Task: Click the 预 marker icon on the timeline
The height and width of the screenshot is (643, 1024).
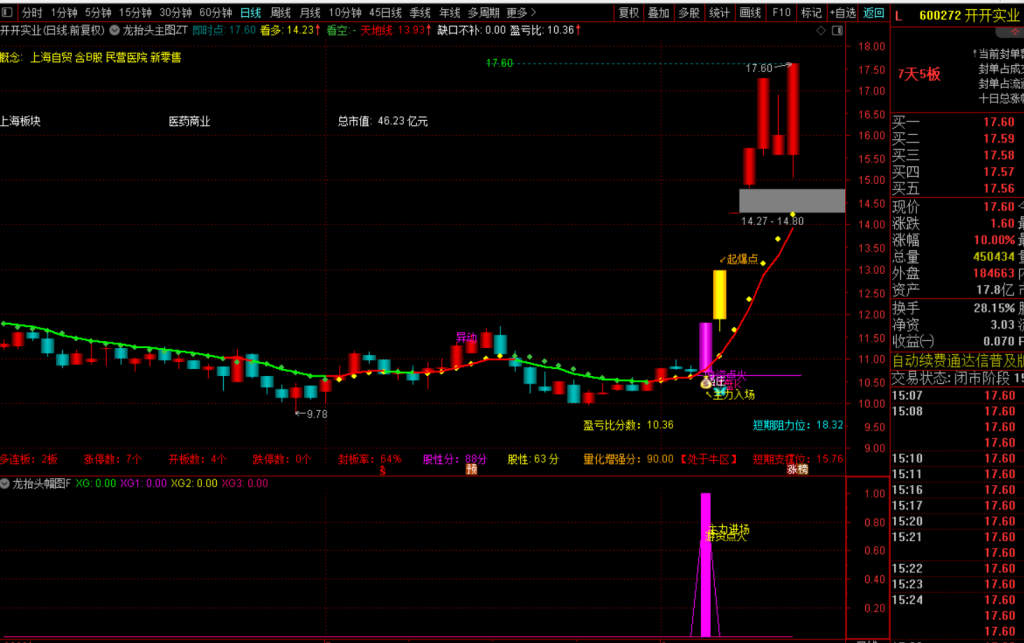Action: point(472,469)
